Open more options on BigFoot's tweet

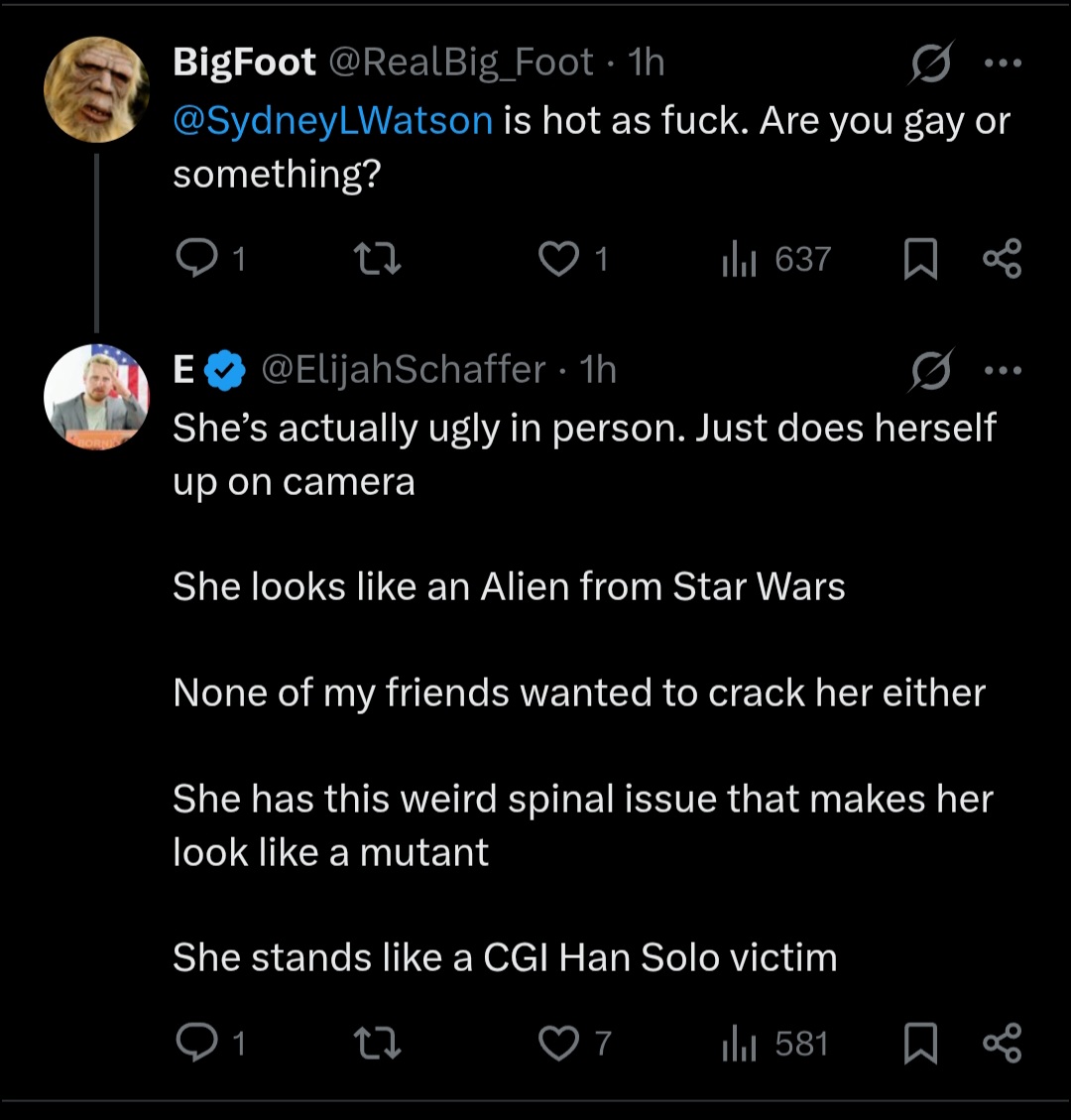(1004, 63)
